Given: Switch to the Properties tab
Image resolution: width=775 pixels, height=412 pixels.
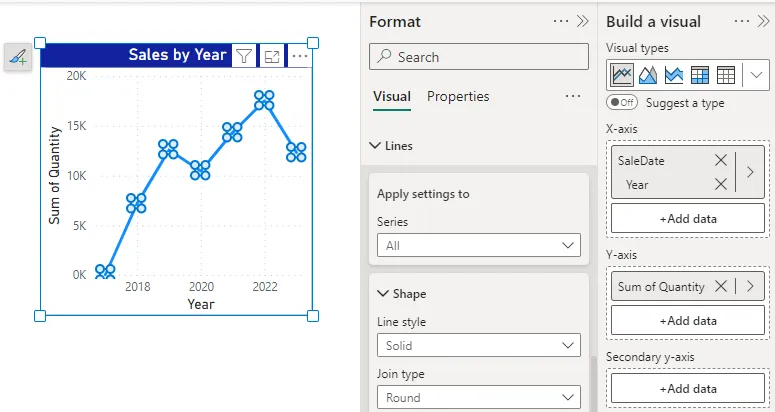Looking at the screenshot, I should click(x=458, y=97).
